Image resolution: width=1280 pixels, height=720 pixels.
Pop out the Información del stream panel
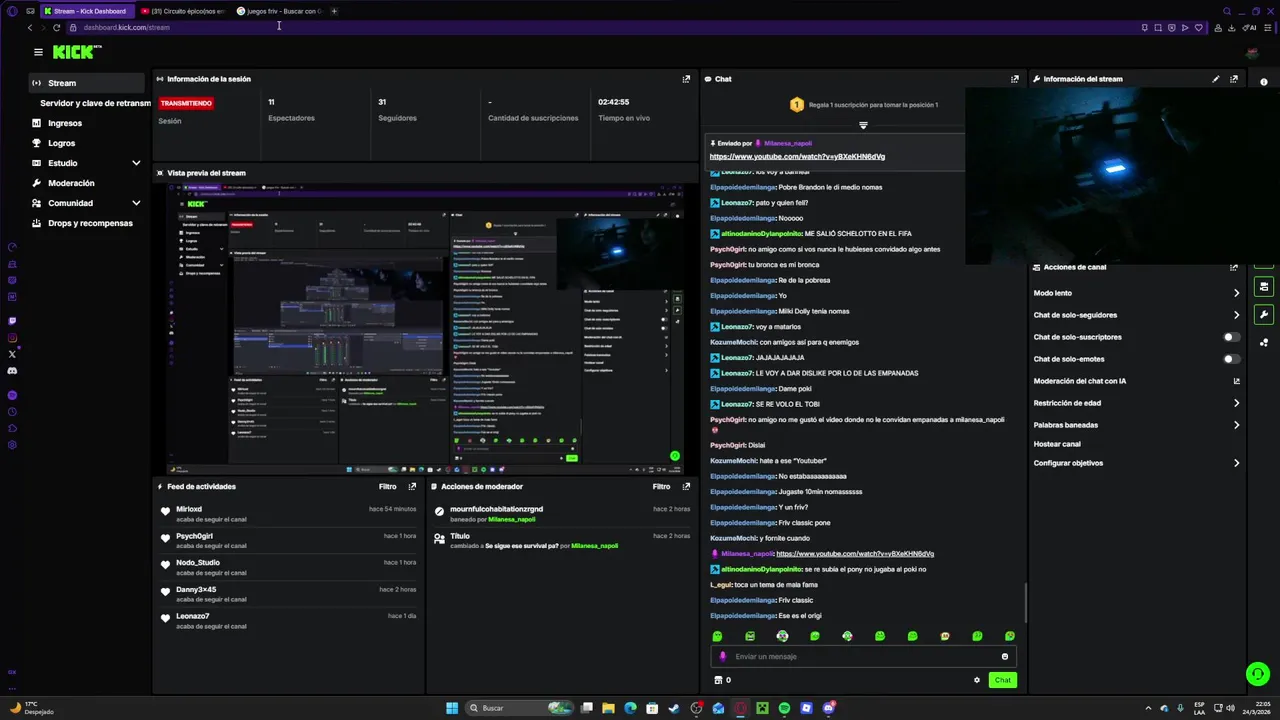tap(1234, 79)
